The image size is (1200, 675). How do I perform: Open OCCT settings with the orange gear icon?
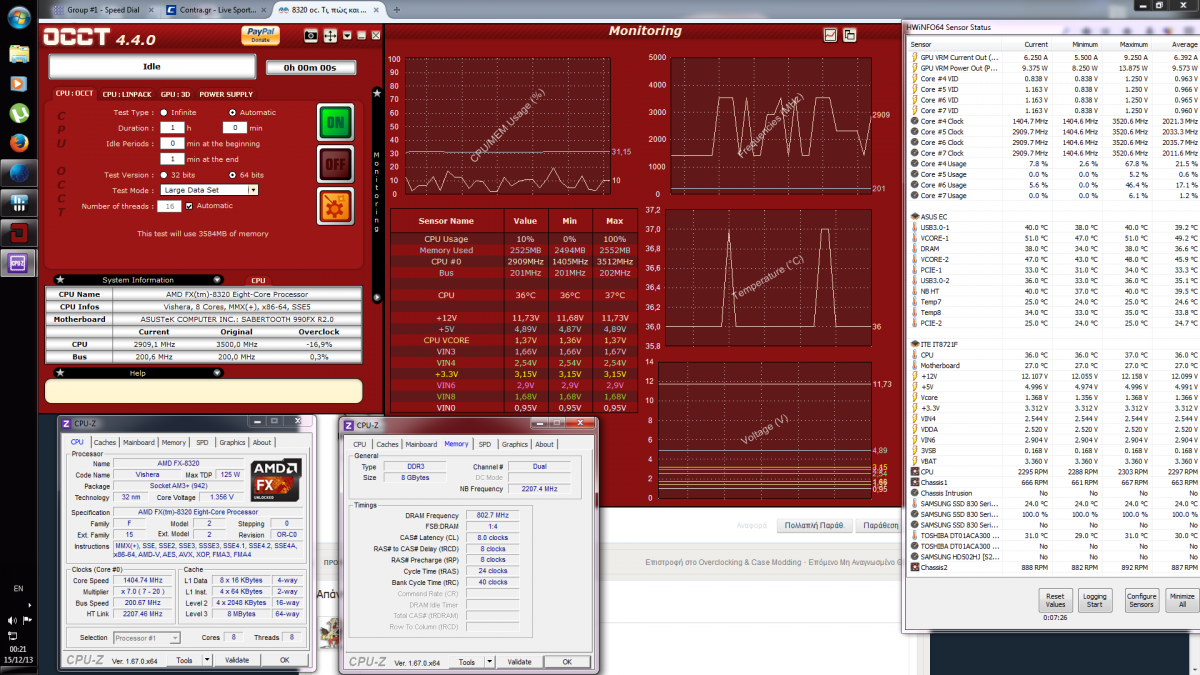(x=335, y=205)
